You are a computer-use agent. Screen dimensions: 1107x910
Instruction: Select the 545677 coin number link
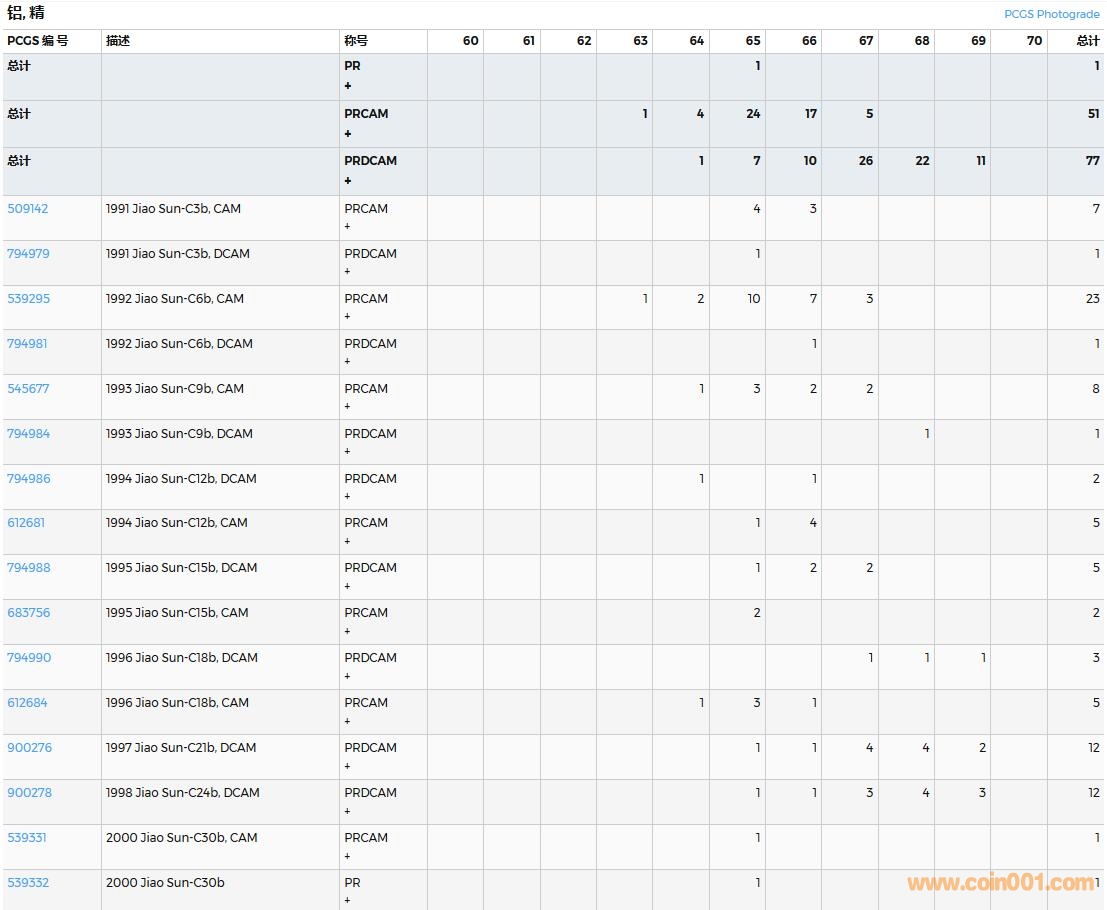click(28, 389)
